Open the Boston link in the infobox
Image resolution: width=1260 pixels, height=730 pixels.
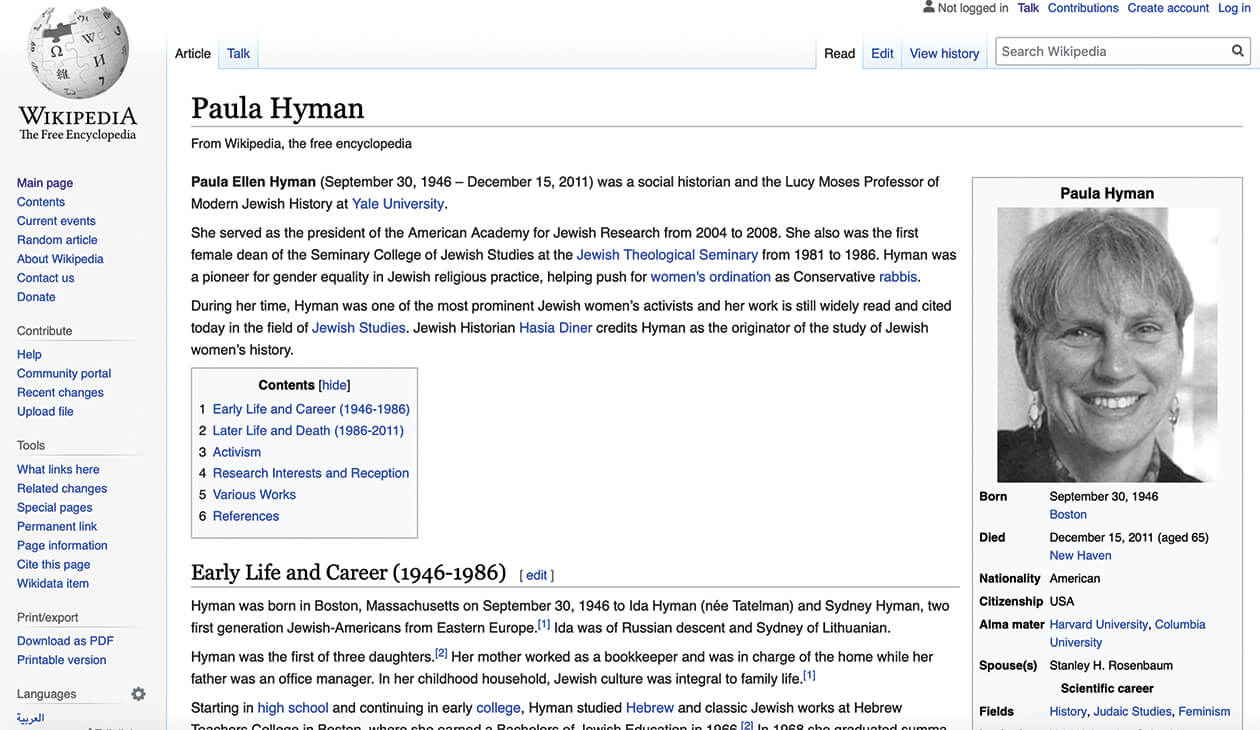click(1067, 514)
